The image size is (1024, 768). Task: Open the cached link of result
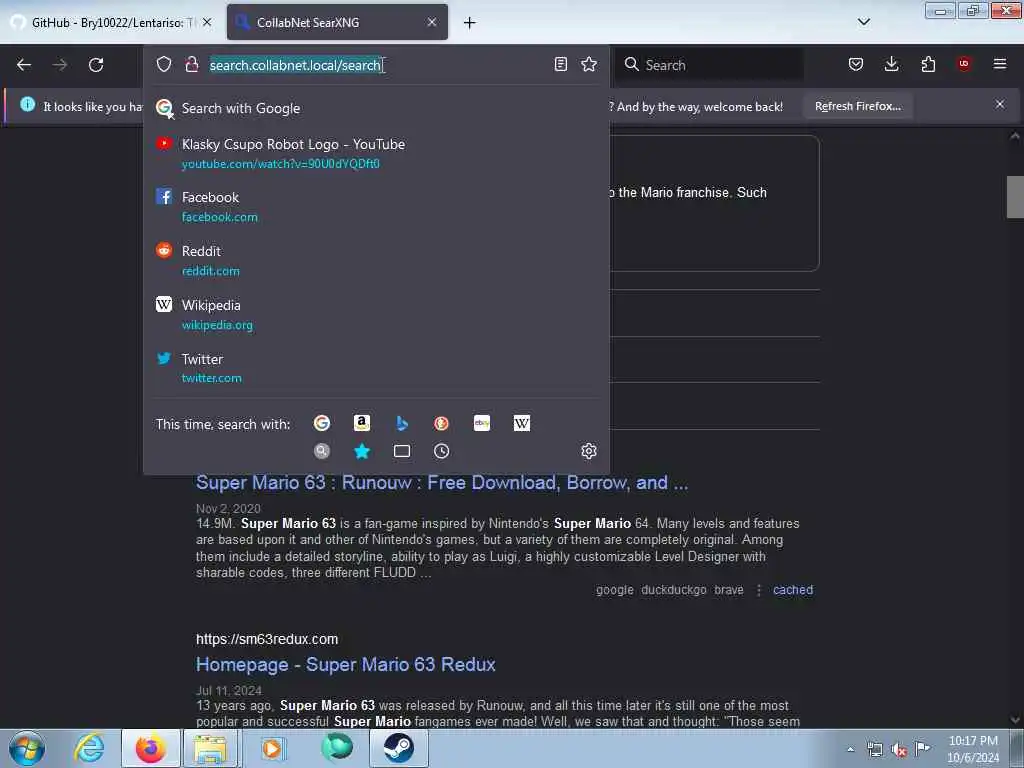tap(793, 590)
